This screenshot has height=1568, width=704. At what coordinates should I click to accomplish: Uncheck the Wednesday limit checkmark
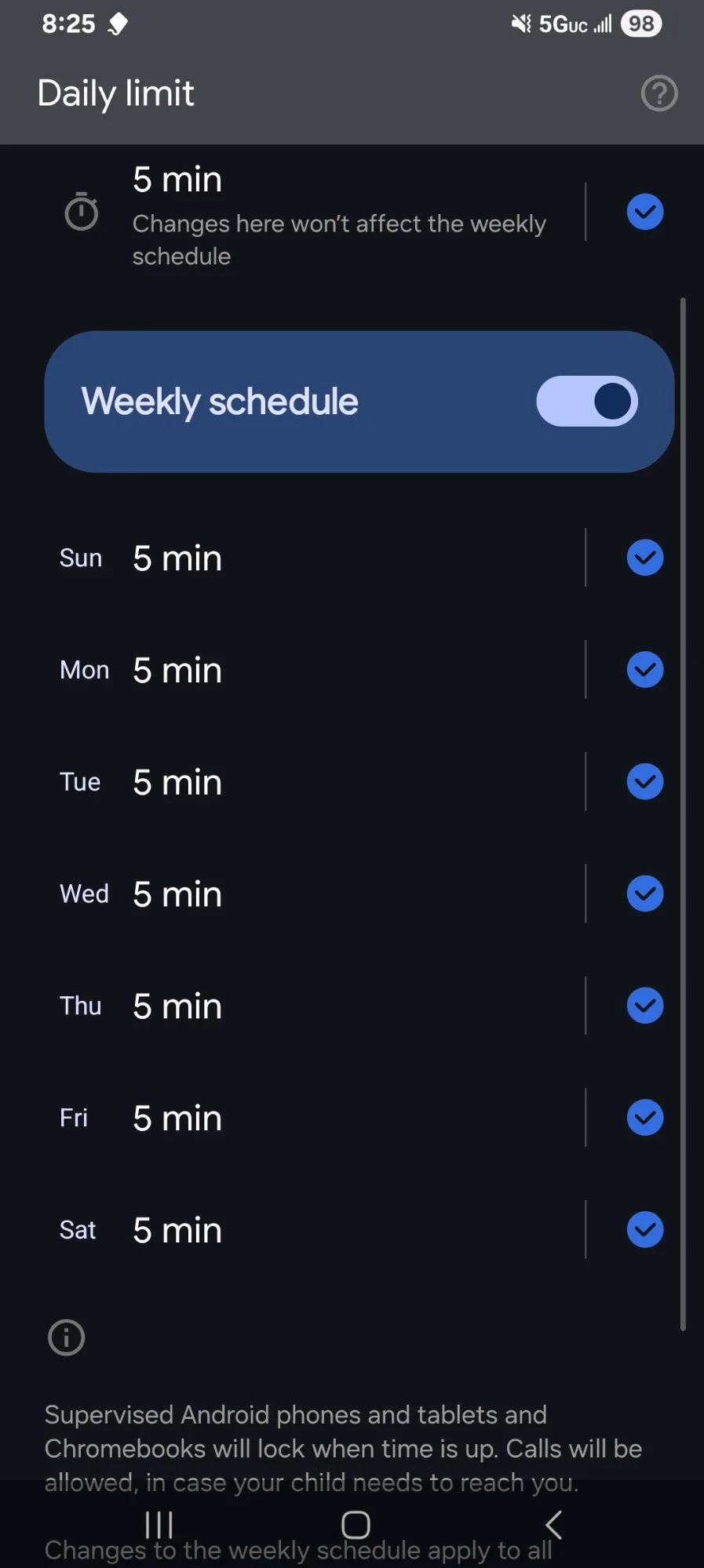point(645,893)
